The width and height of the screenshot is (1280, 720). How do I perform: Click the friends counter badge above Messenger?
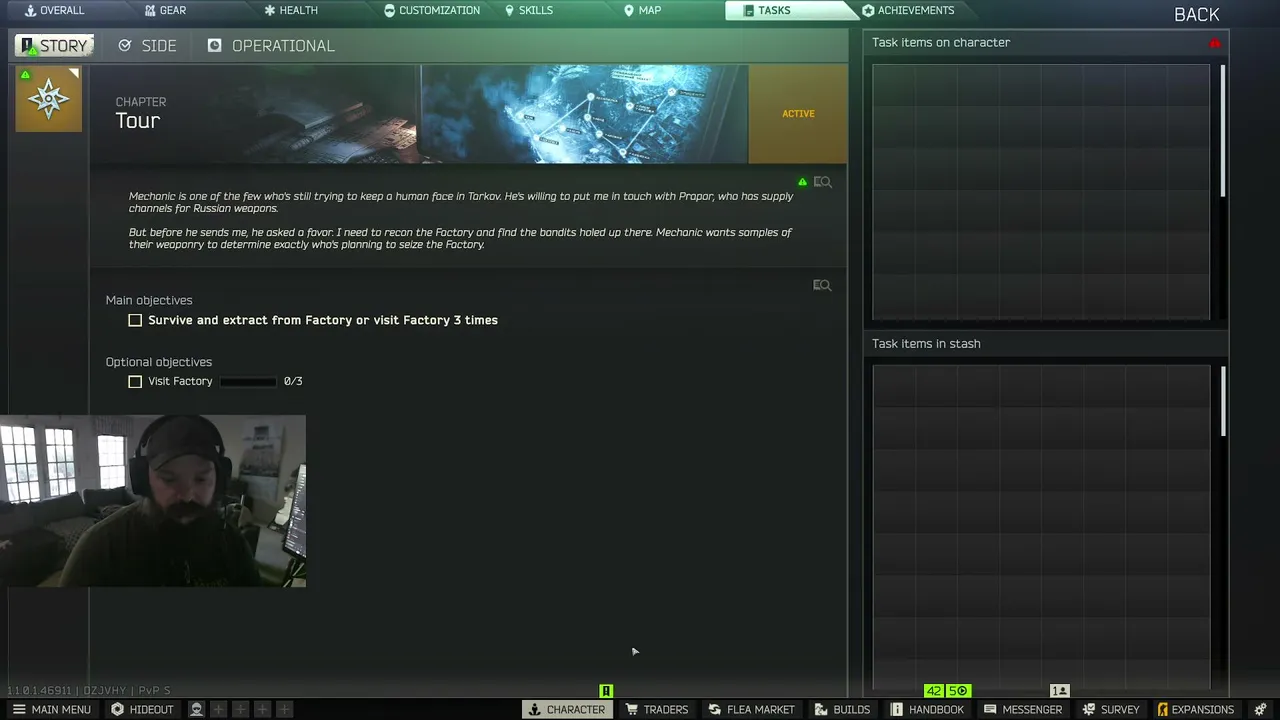pos(1060,691)
